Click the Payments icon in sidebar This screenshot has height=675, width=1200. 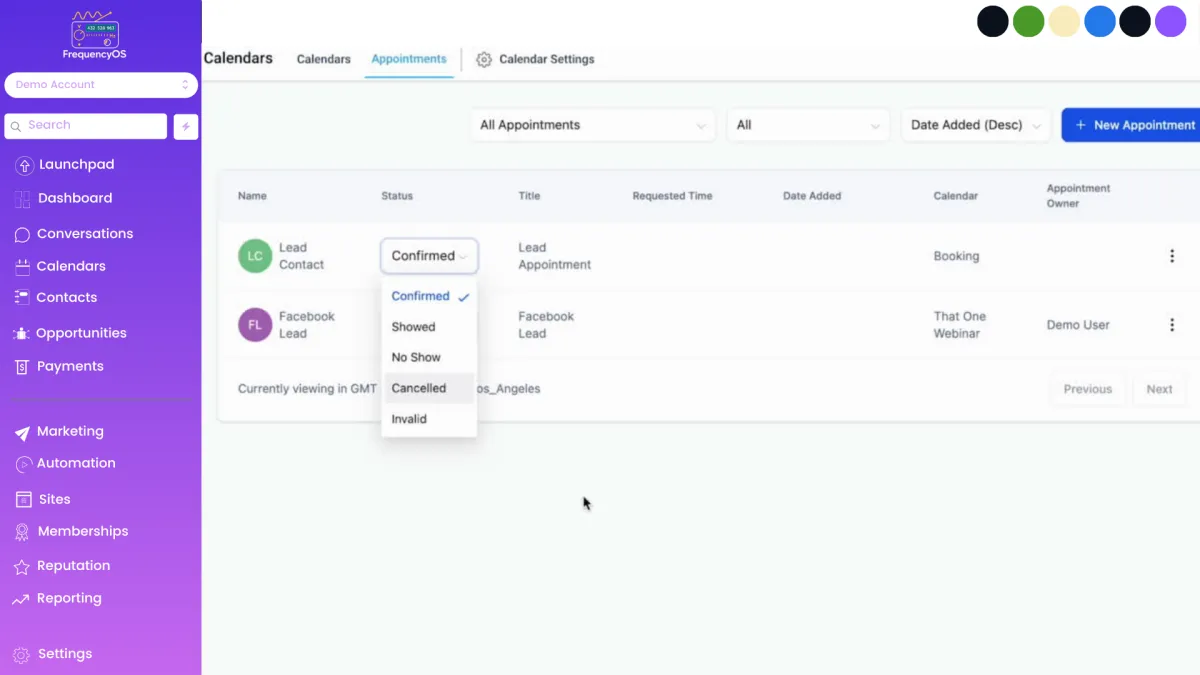tap(22, 367)
